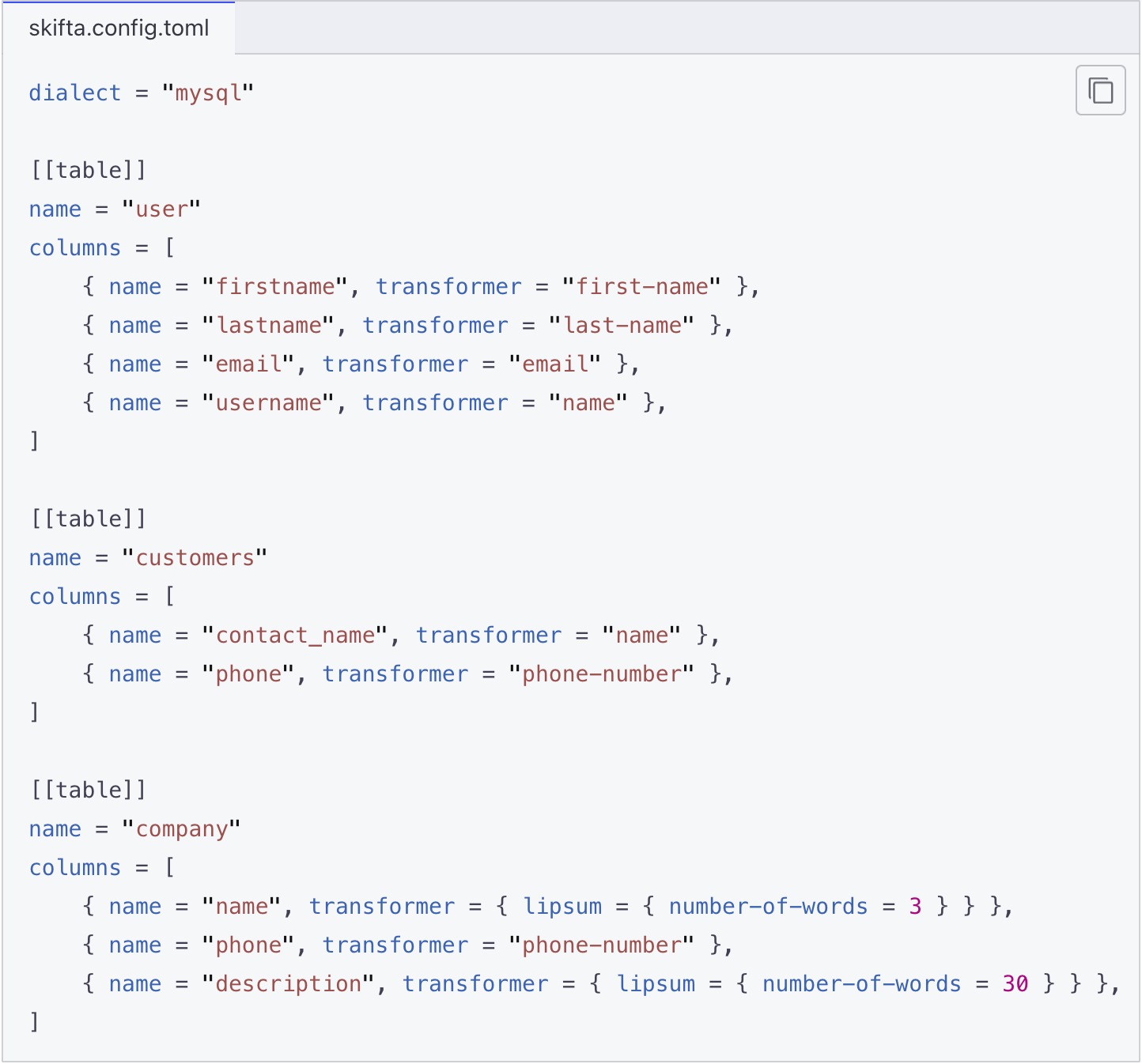Click the "user" table name string
The width and height of the screenshot is (1142, 1064).
[161, 209]
